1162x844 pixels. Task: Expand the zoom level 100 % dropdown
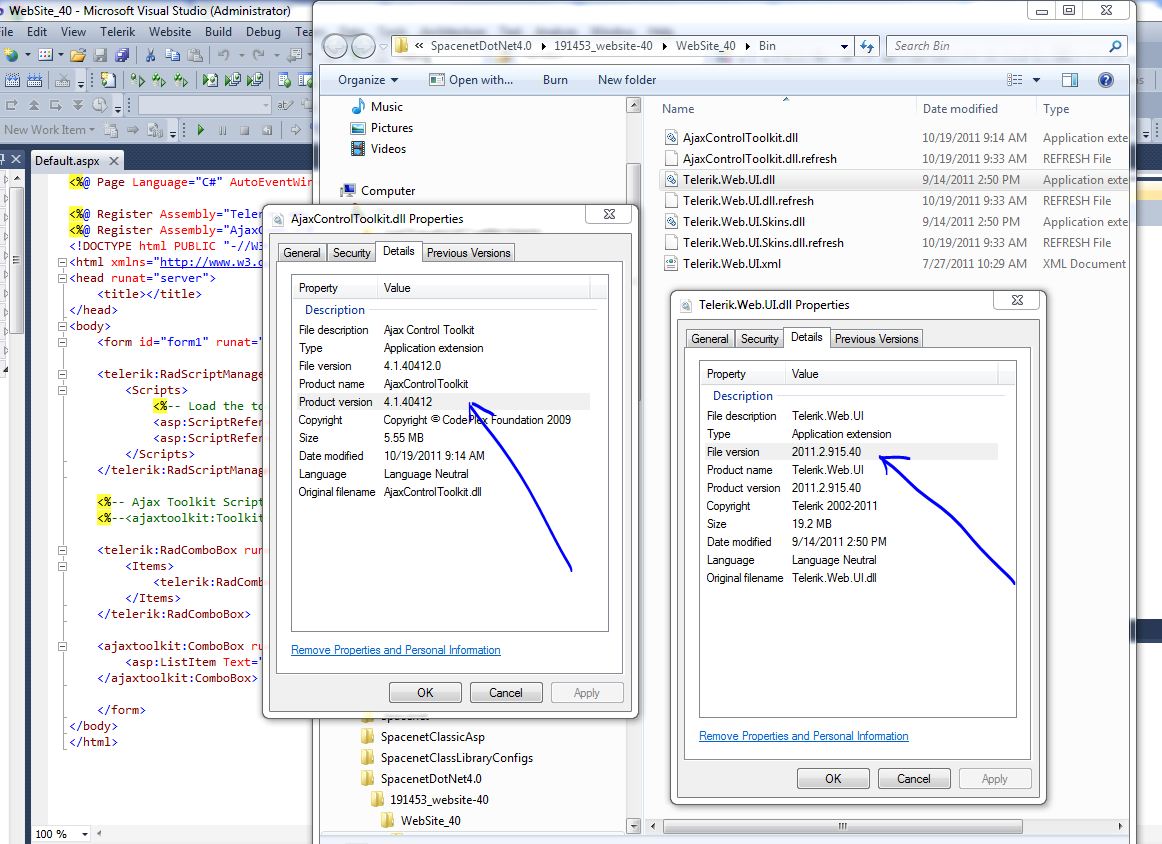pos(84,834)
